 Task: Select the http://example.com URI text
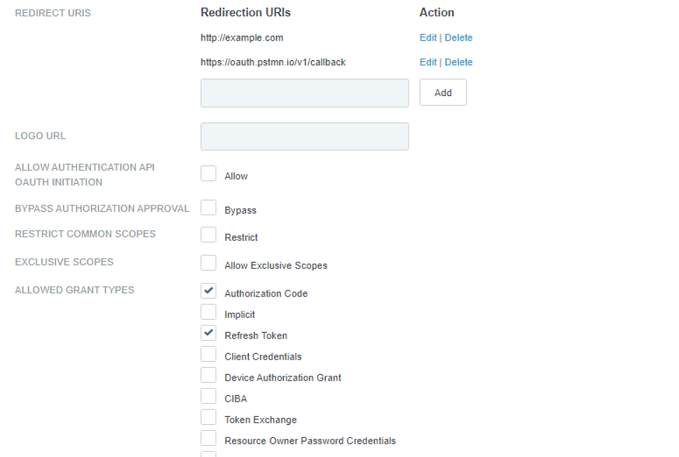point(242,38)
